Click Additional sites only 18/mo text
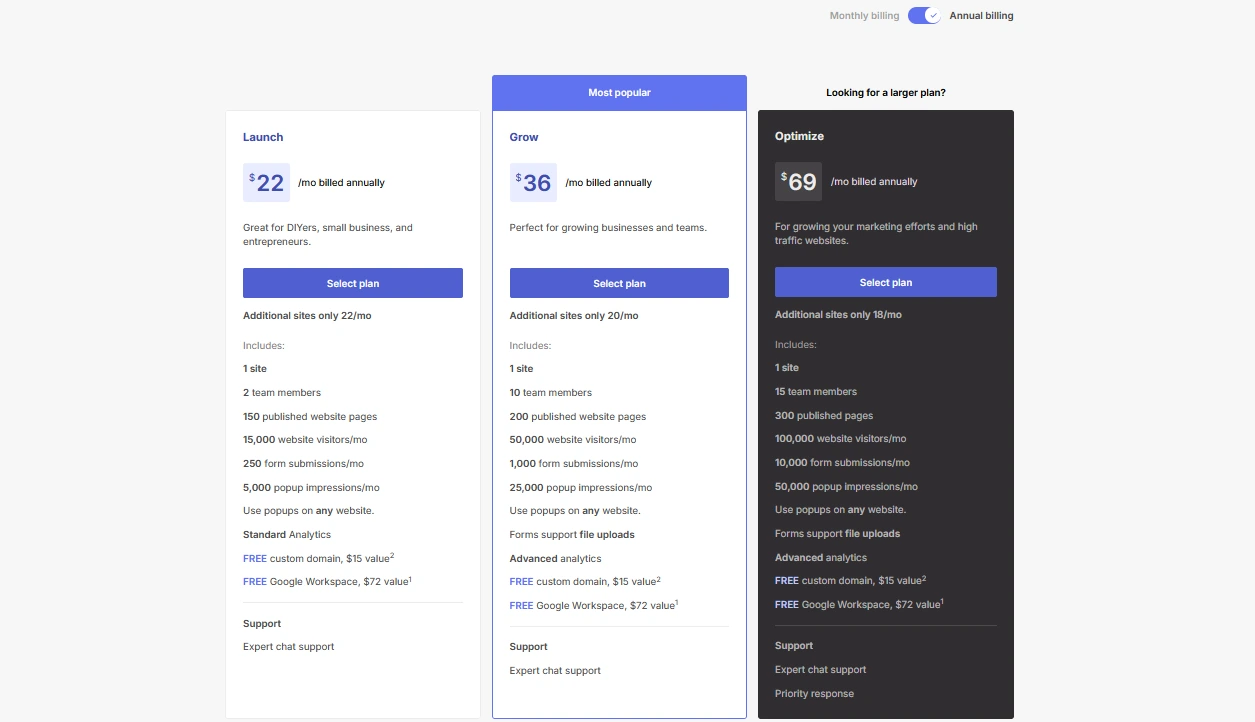 coord(838,315)
